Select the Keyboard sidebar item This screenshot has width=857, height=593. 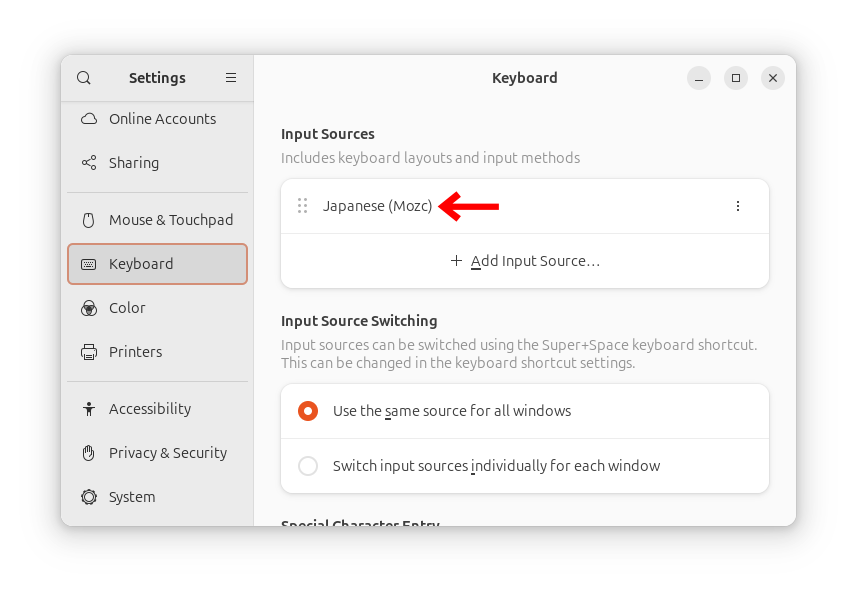point(157,264)
